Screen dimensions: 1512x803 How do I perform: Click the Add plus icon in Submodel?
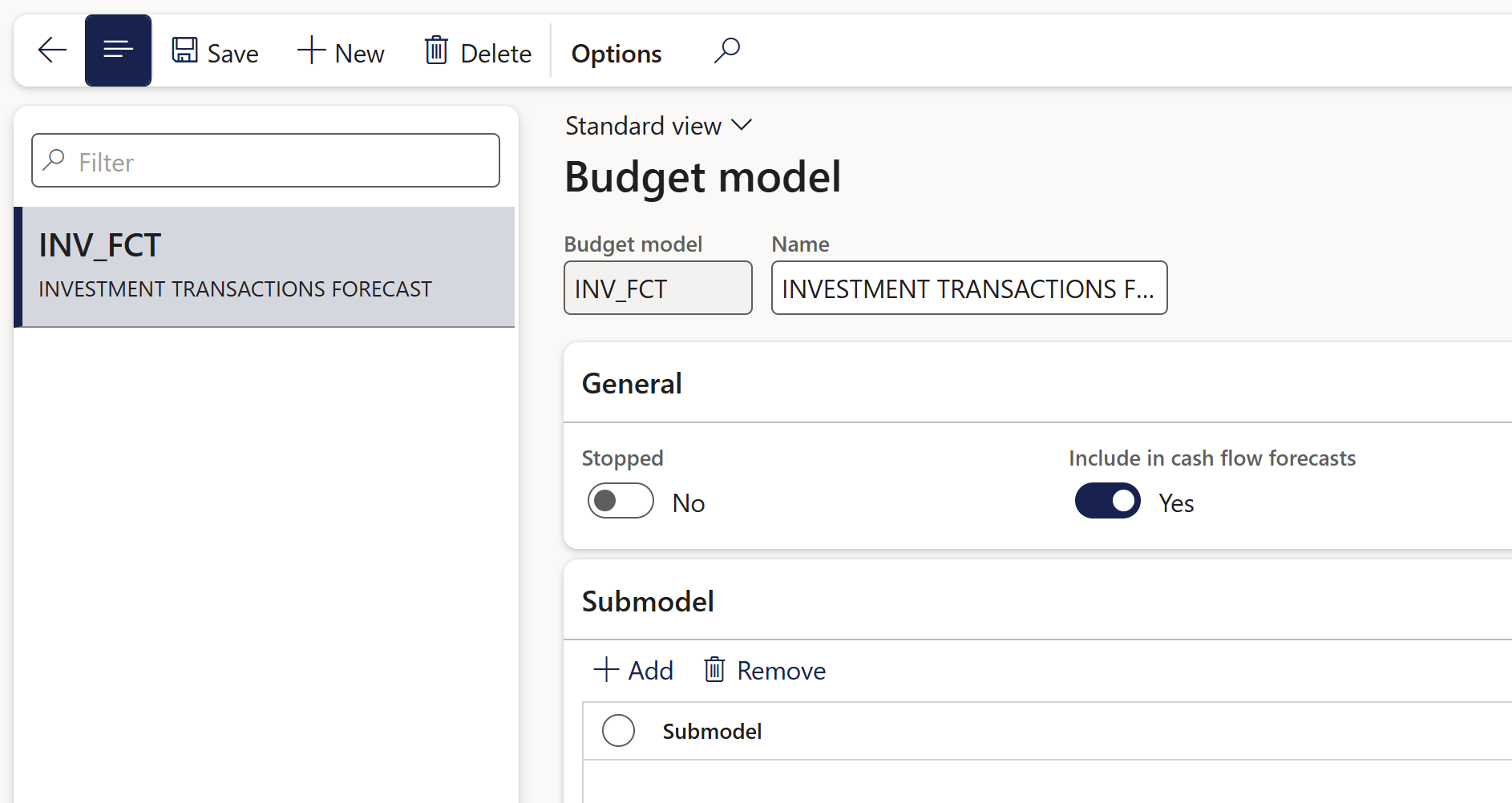606,670
